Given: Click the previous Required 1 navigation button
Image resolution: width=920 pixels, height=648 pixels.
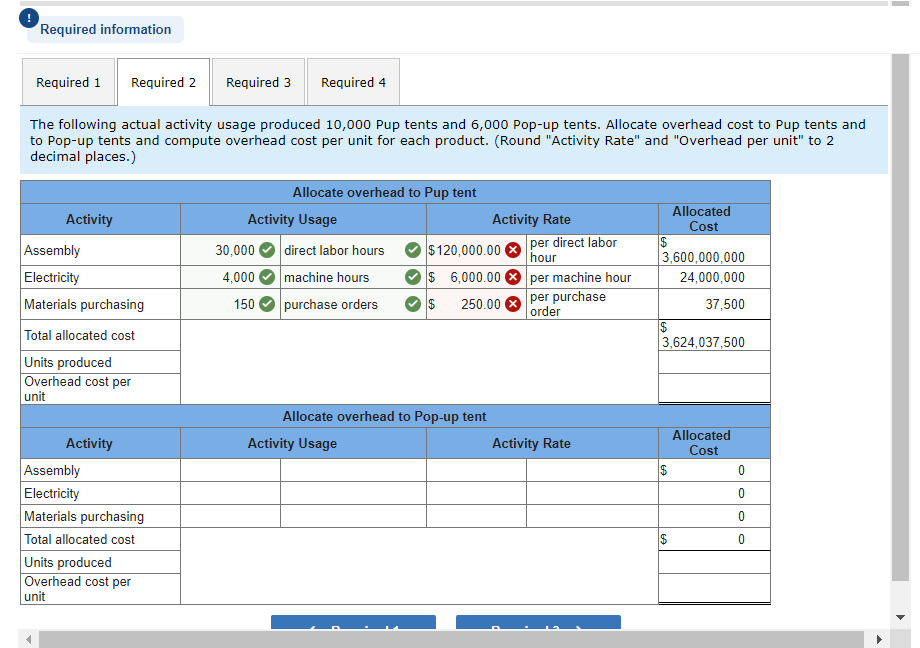Looking at the screenshot, I should pyautogui.click(x=353, y=622).
